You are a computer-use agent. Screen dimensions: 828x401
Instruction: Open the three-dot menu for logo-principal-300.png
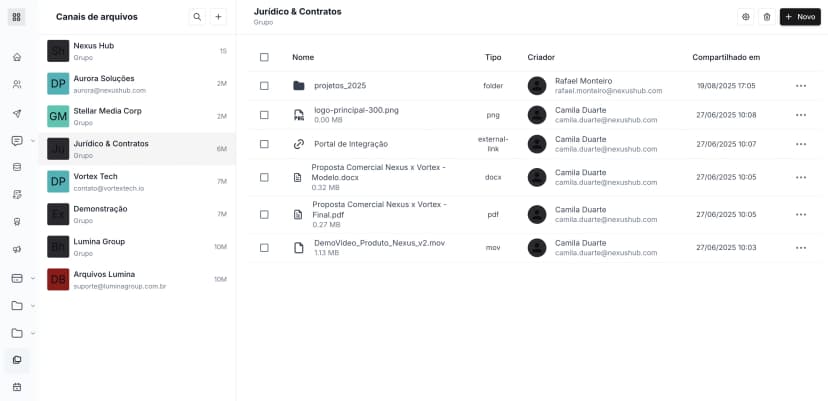[x=800, y=115]
